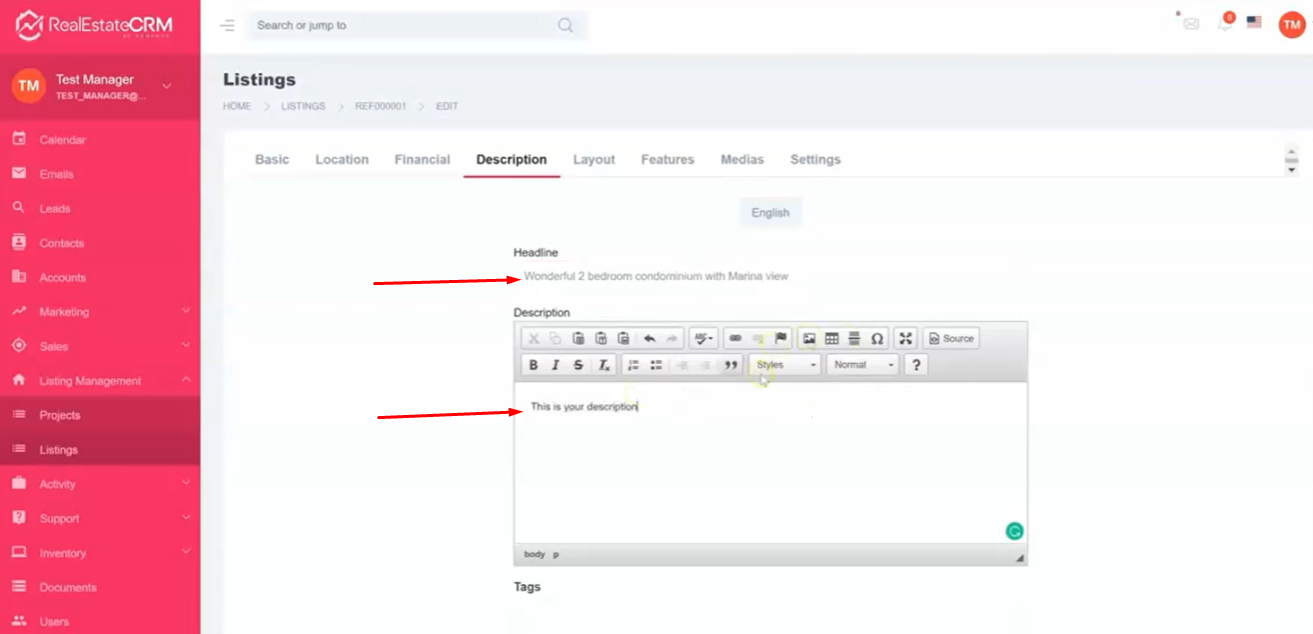The width and height of the screenshot is (1313, 634).
Task: Open the Styles dropdown
Action: pyautogui.click(x=785, y=365)
